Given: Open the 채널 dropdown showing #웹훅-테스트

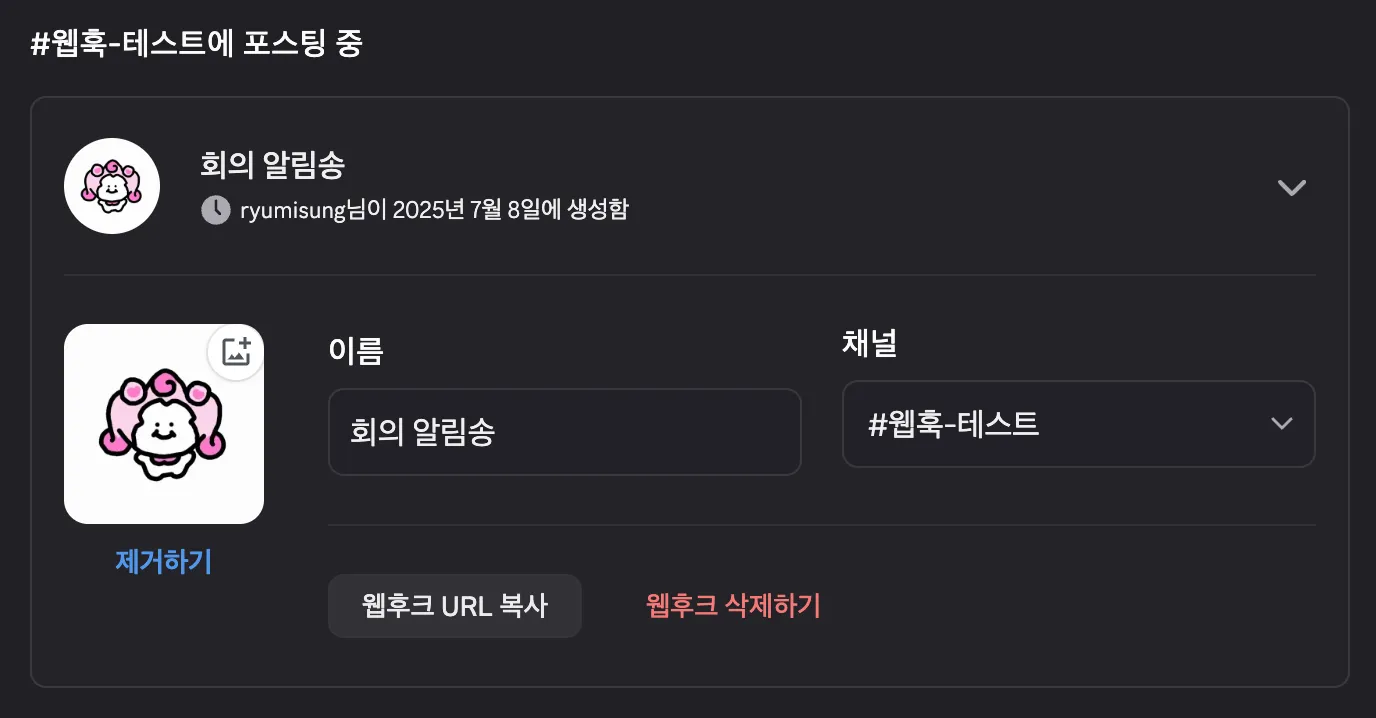Looking at the screenshot, I should tap(1078, 424).
